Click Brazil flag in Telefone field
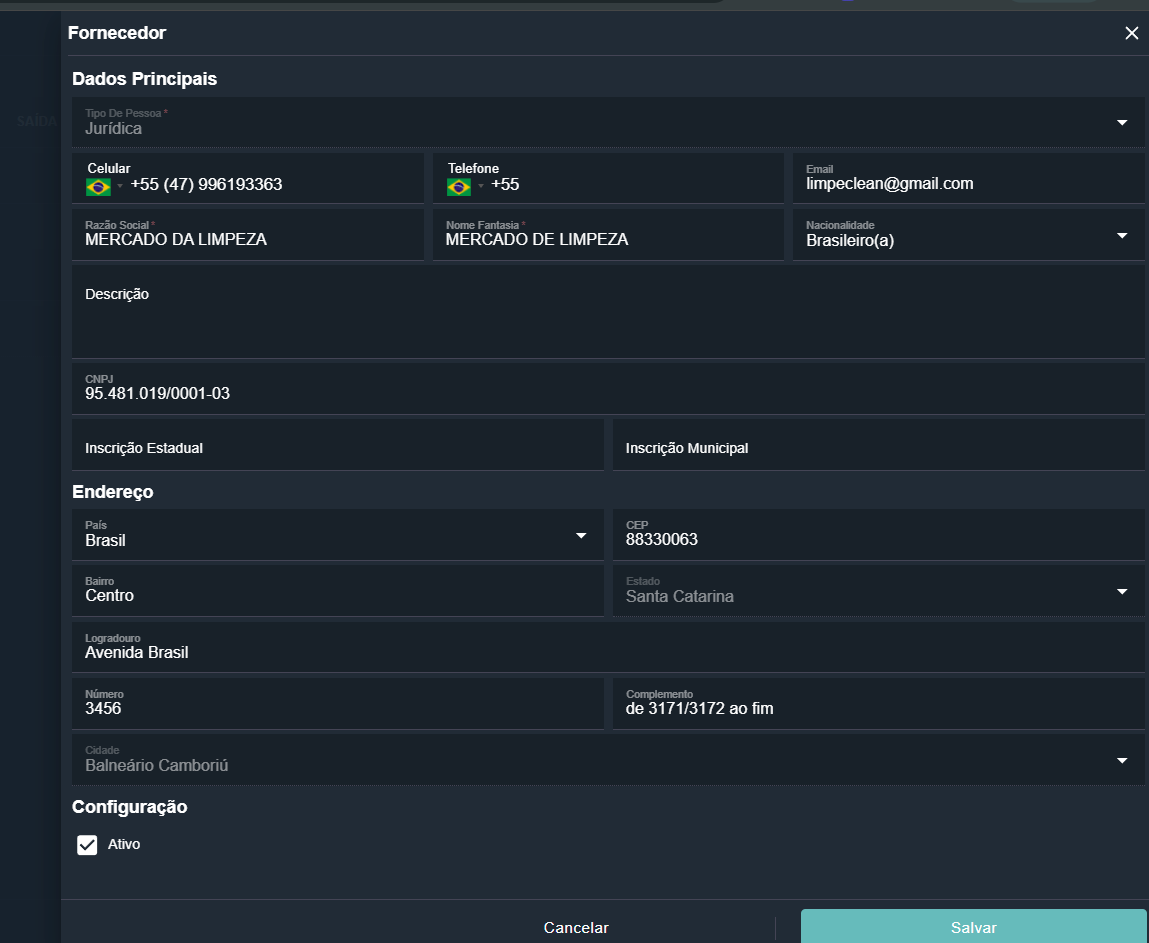The image size is (1149, 943). [x=459, y=187]
